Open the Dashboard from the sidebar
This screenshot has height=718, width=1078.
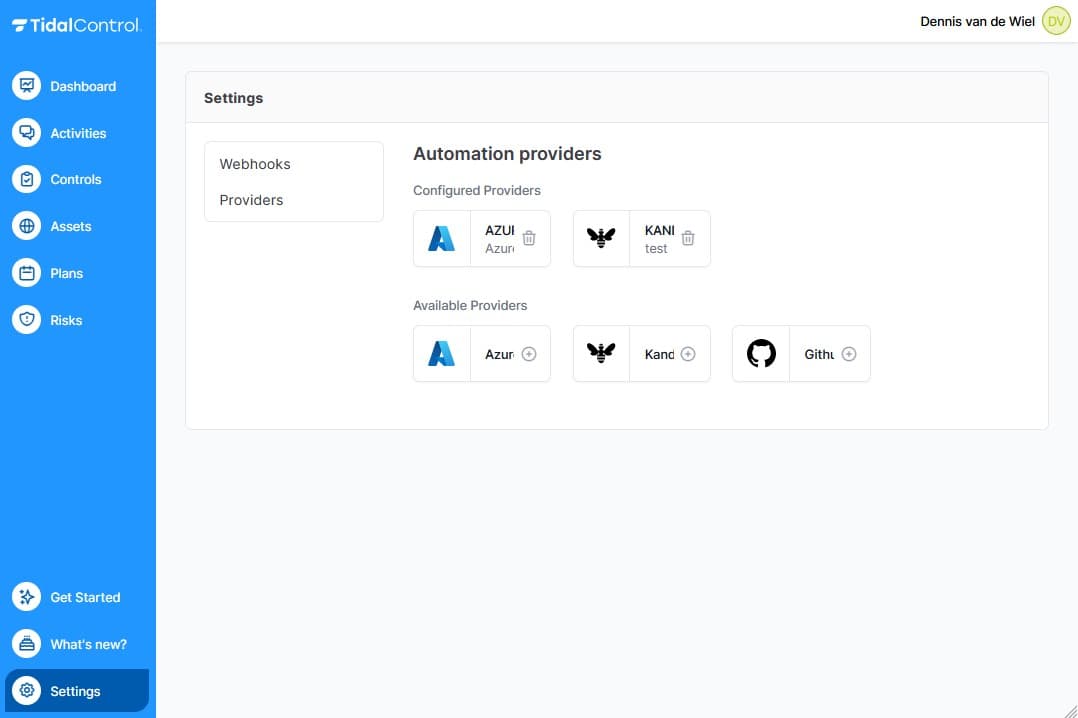[26, 86]
